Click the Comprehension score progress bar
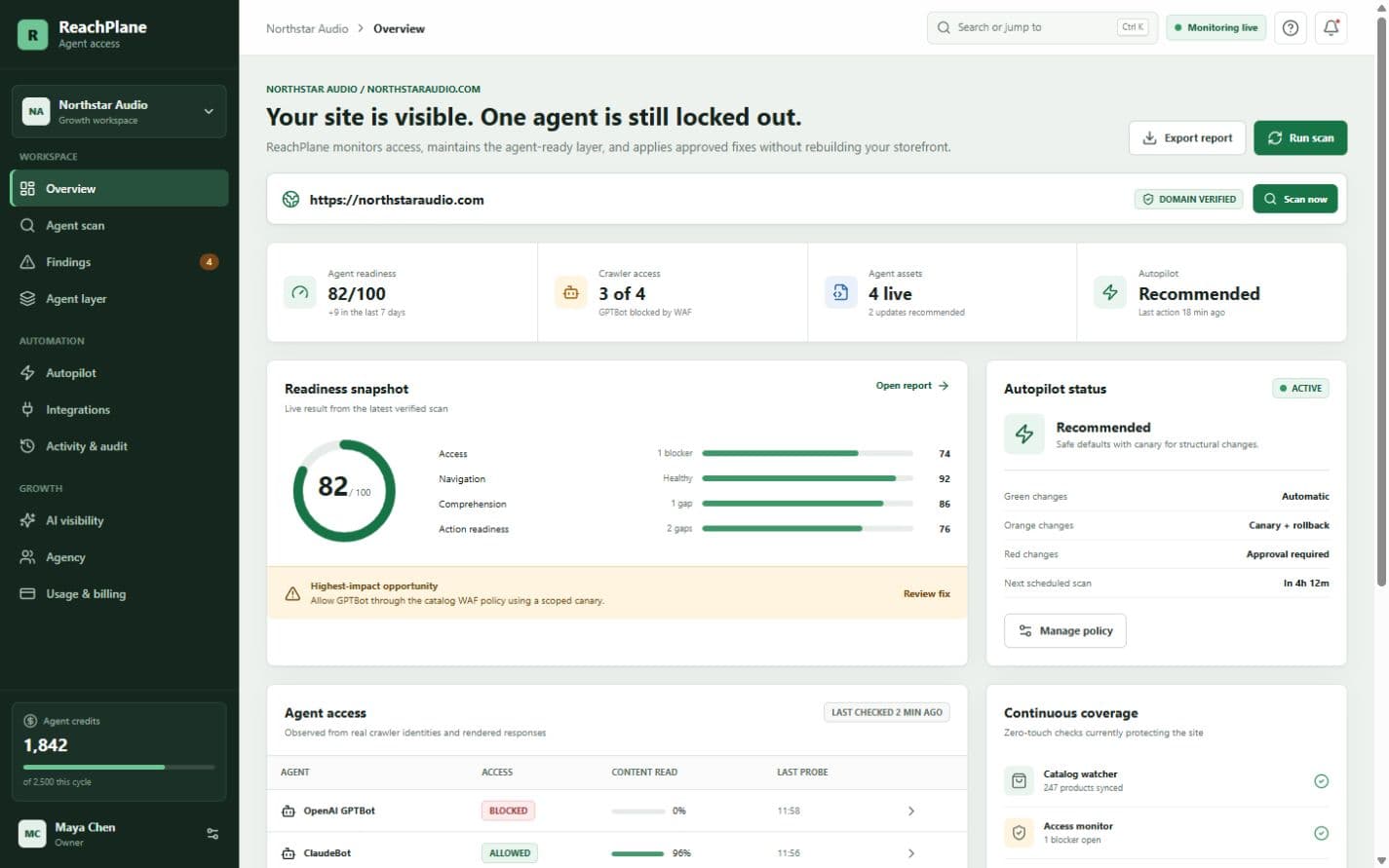This screenshot has height=868, width=1389. point(807,505)
